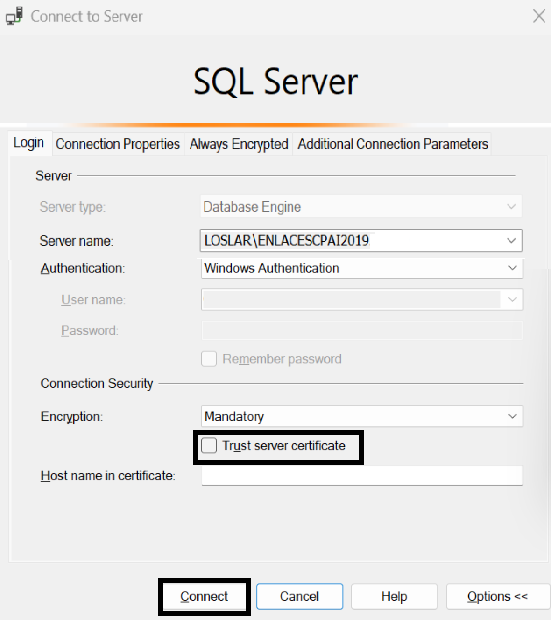Tick the Remember password checkbox
This screenshot has width=551, height=620.
pos(209,359)
